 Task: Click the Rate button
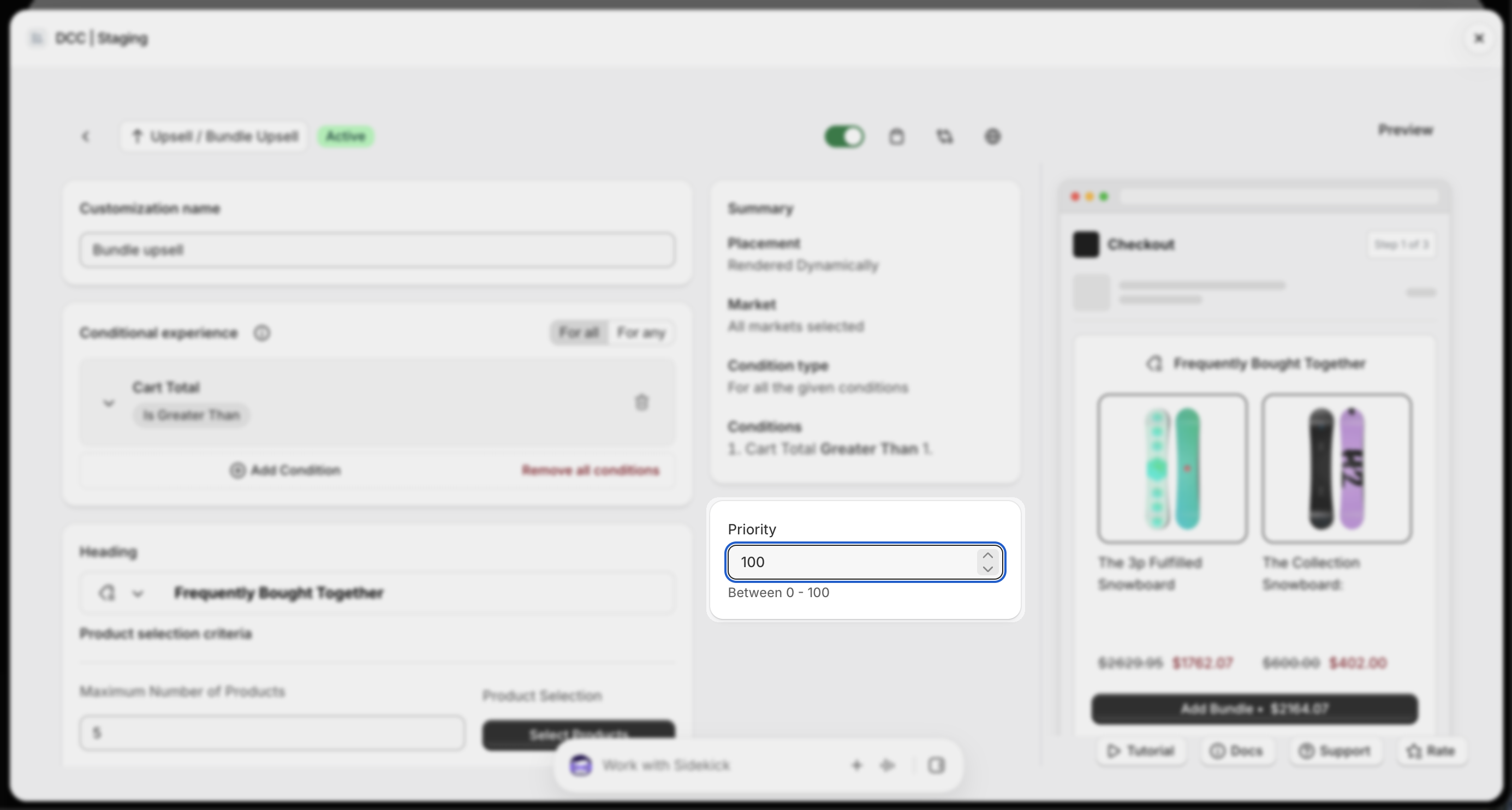tap(1431, 751)
